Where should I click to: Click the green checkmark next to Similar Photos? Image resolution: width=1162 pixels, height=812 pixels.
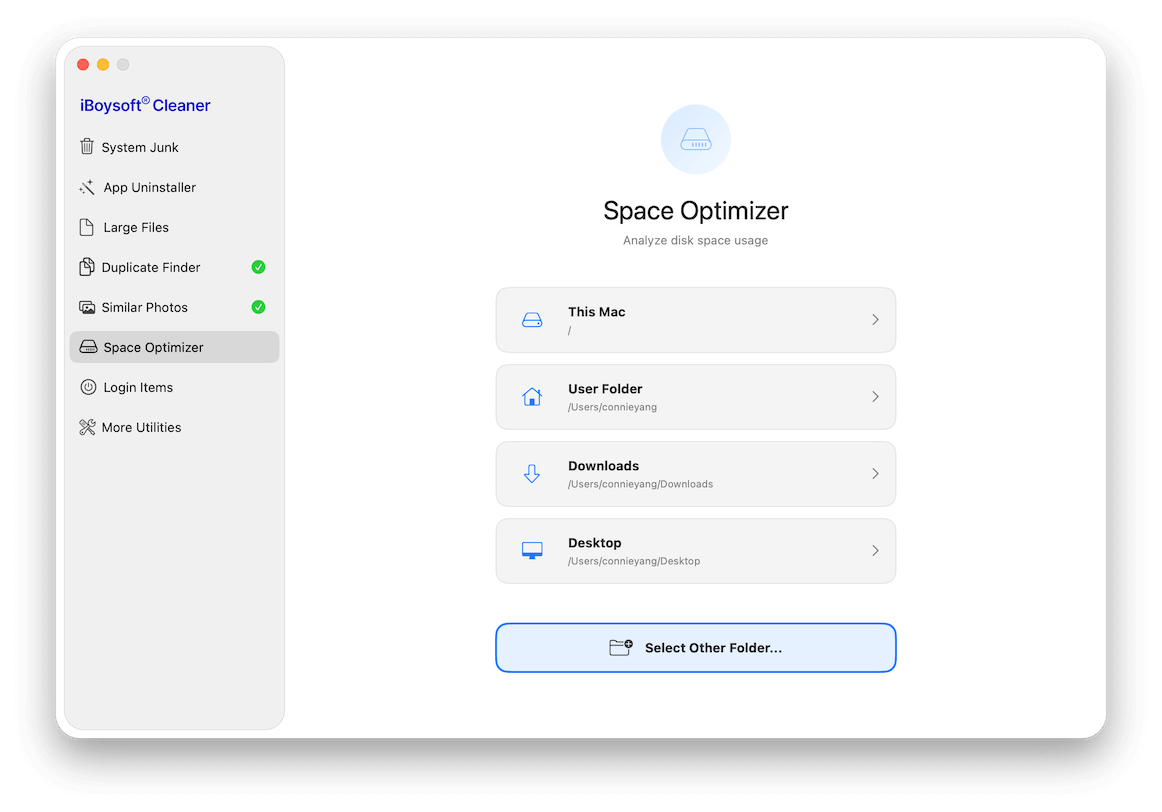(x=257, y=307)
